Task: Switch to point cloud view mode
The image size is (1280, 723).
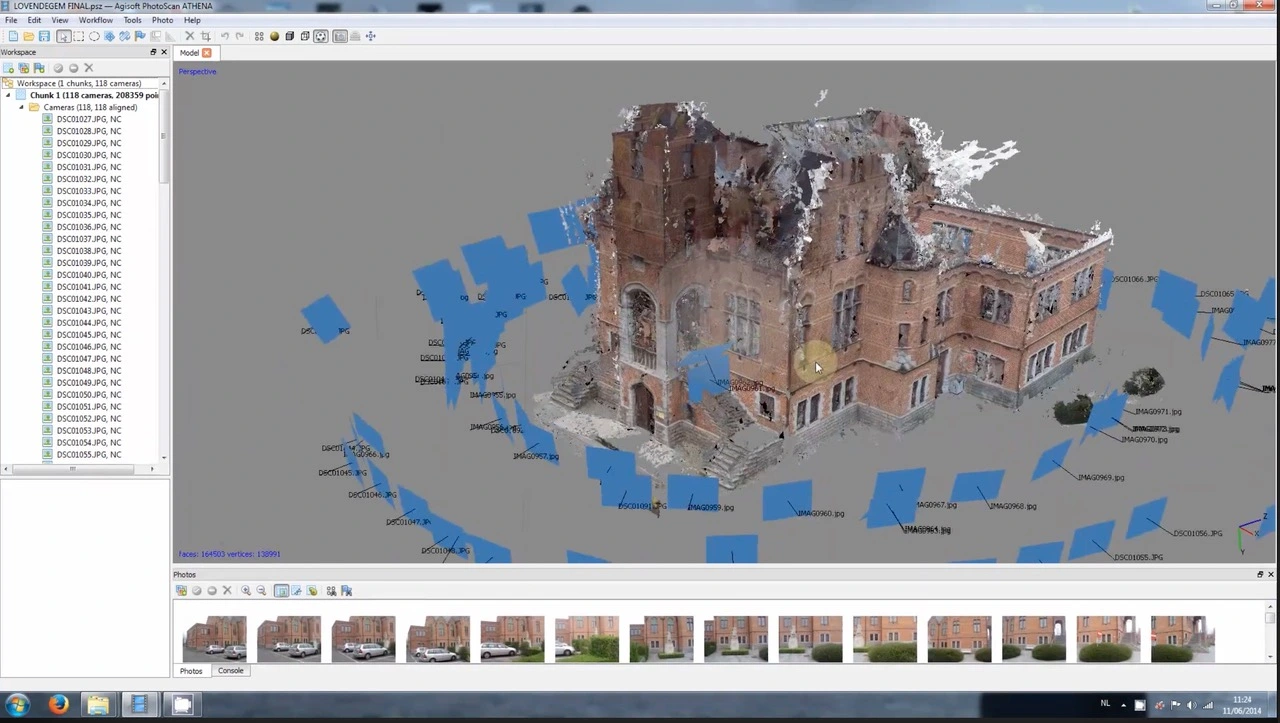Action: [259, 36]
